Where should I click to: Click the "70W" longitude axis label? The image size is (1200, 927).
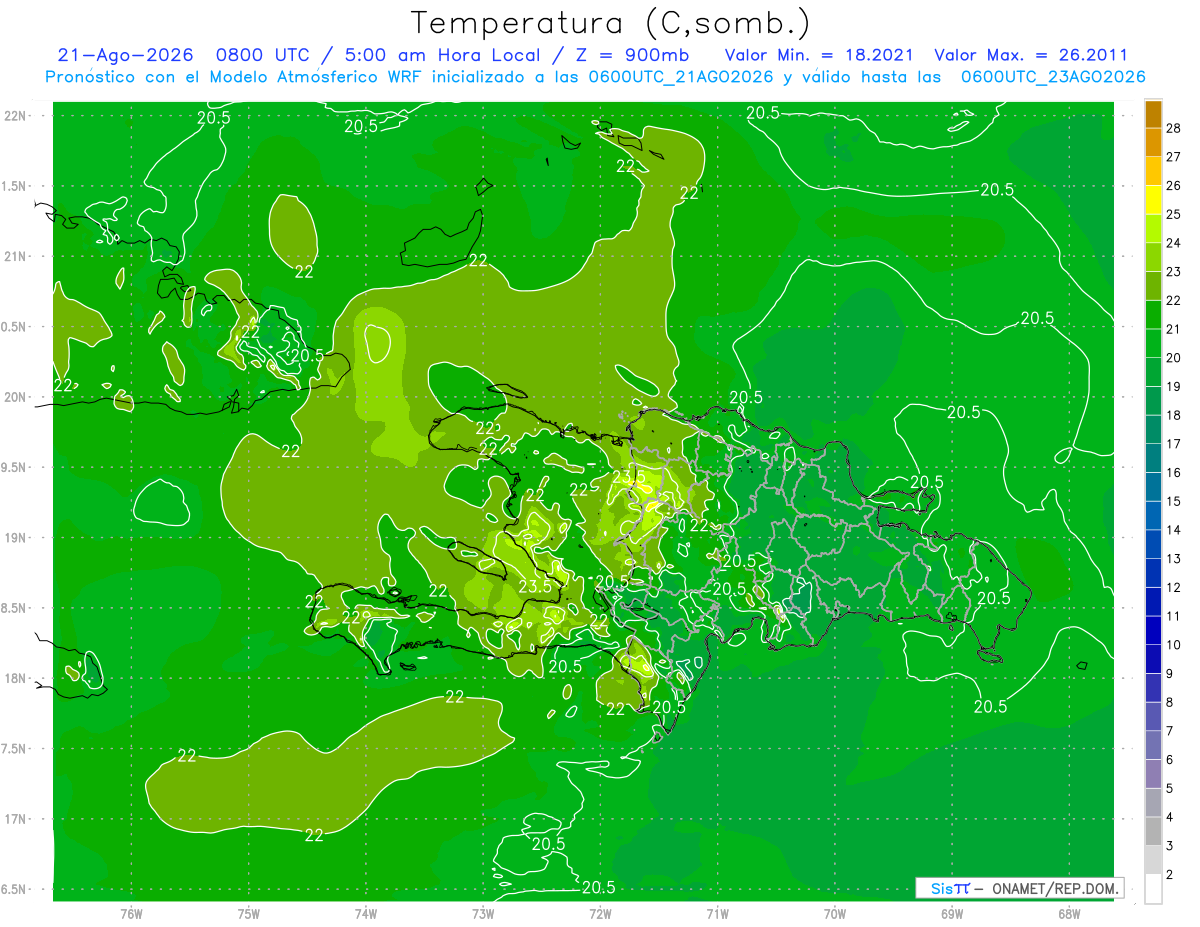click(835, 913)
